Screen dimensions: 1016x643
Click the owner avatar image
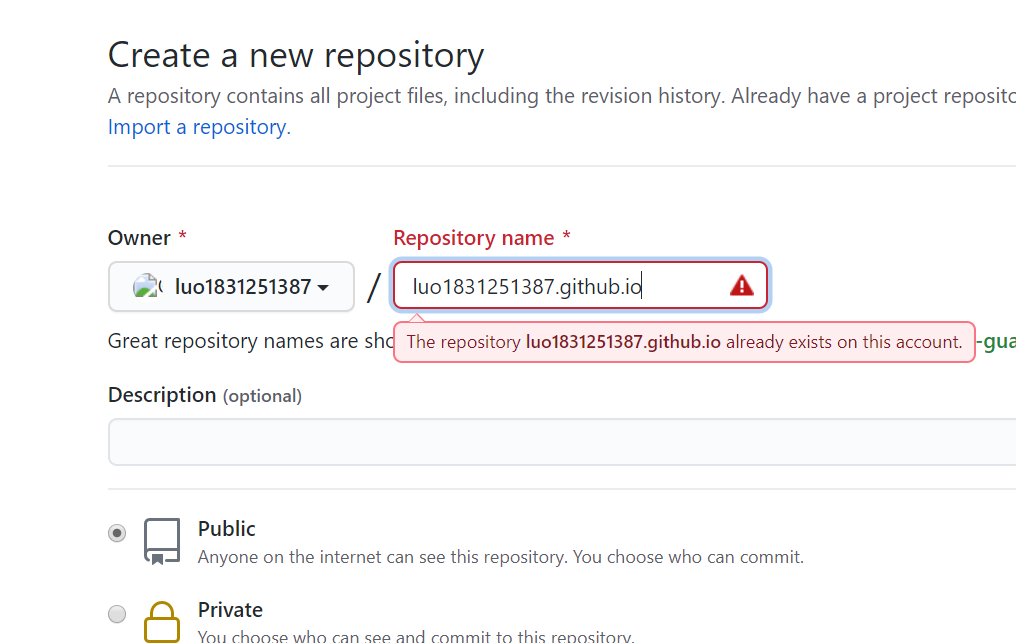146,286
